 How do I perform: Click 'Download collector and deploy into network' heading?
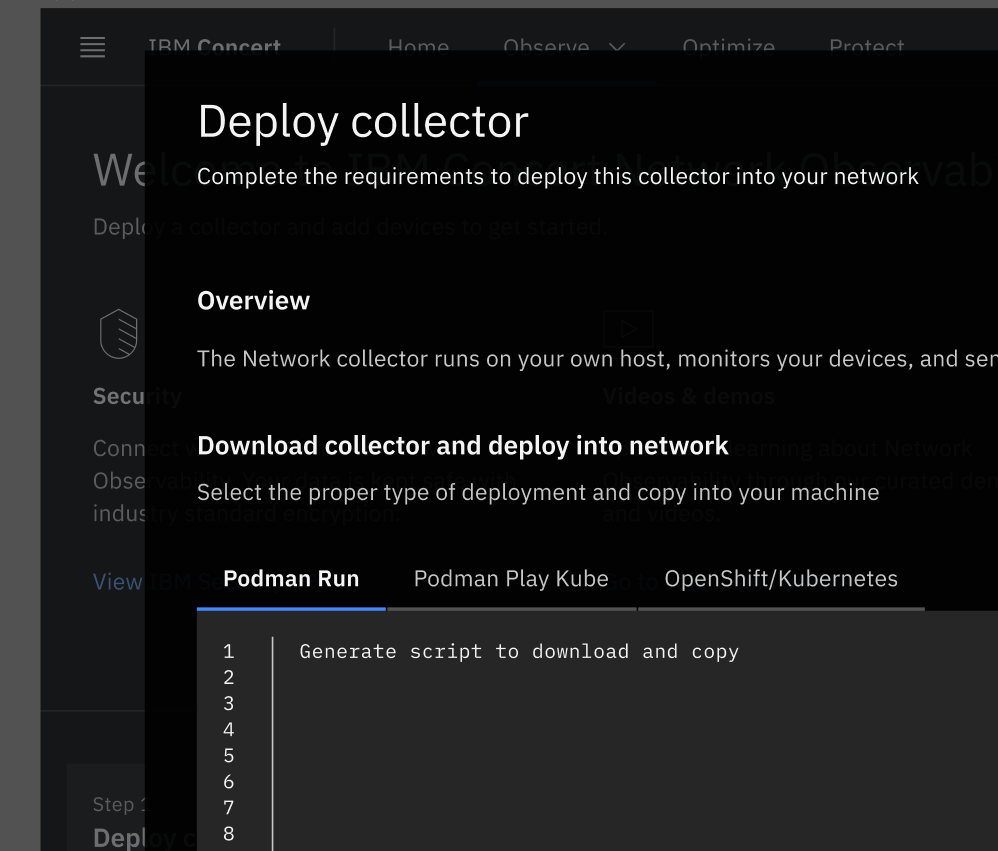click(x=463, y=446)
